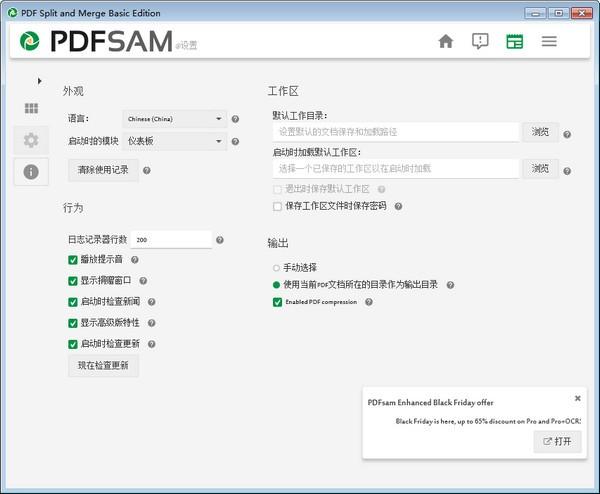
Task: Click the 清除使用记录 button
Action: (103, 170)
